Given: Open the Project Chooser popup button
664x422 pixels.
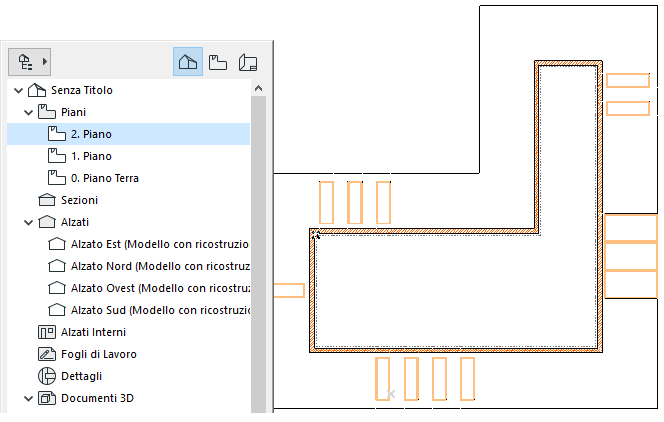Looking at the screenshot, I should pos(29,62).
